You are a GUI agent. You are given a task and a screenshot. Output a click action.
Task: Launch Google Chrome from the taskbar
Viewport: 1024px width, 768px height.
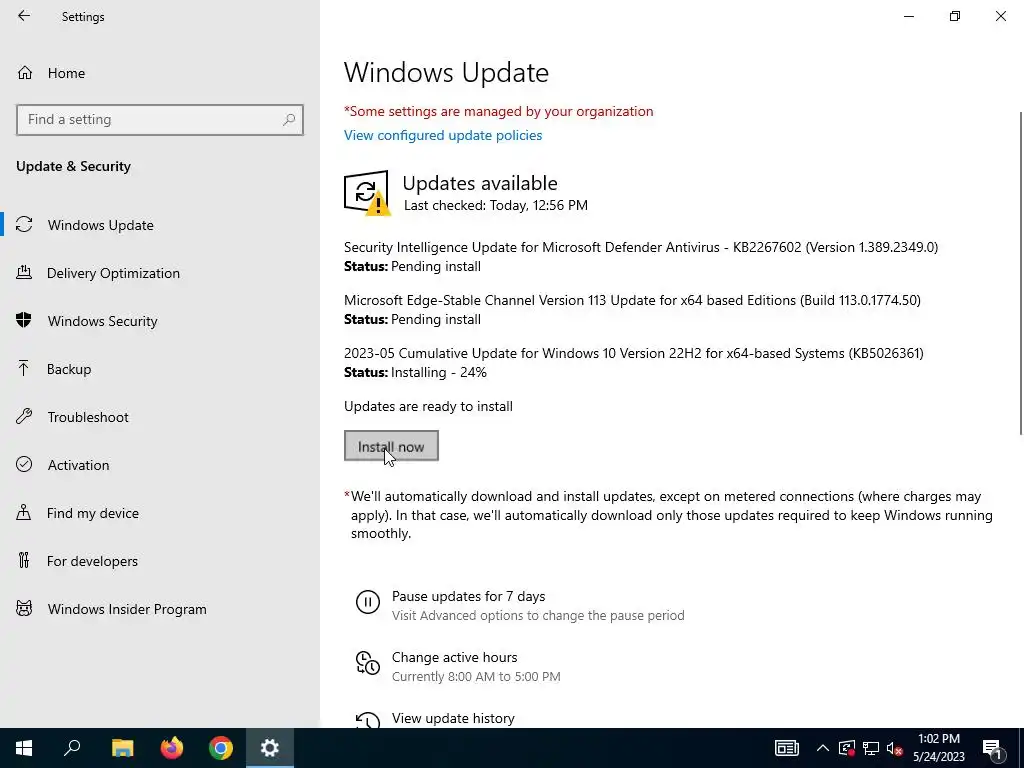click(x=221, y=748)
